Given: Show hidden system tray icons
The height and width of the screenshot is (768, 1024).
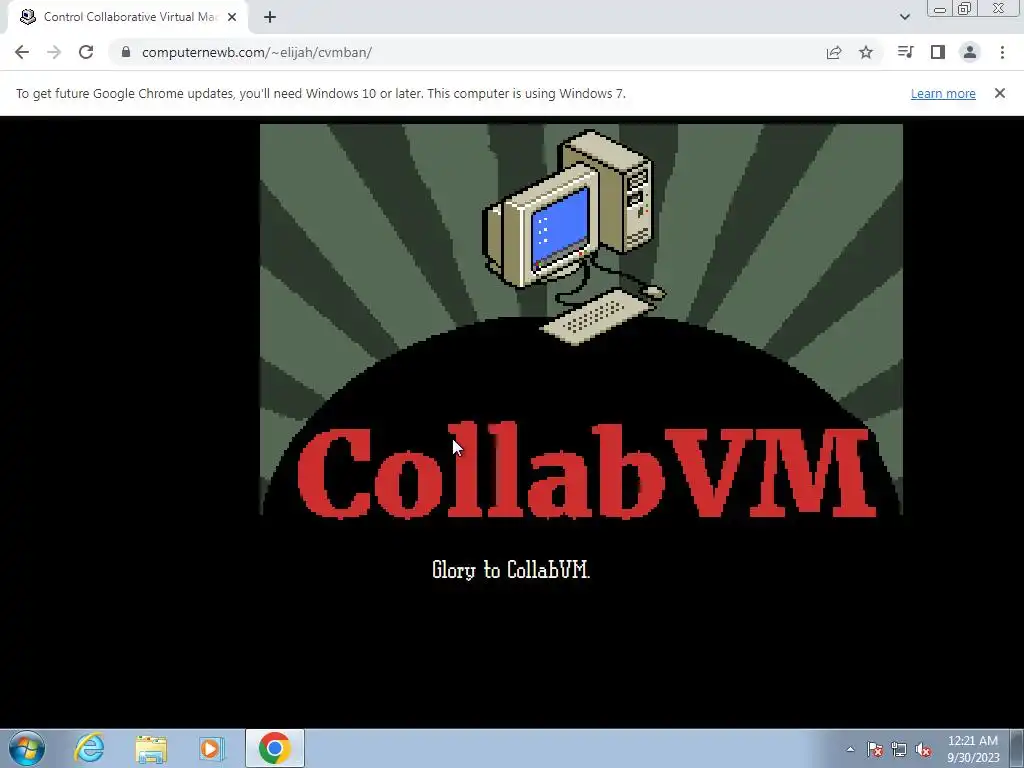Looking at the screenshot, I should [850, 749].
